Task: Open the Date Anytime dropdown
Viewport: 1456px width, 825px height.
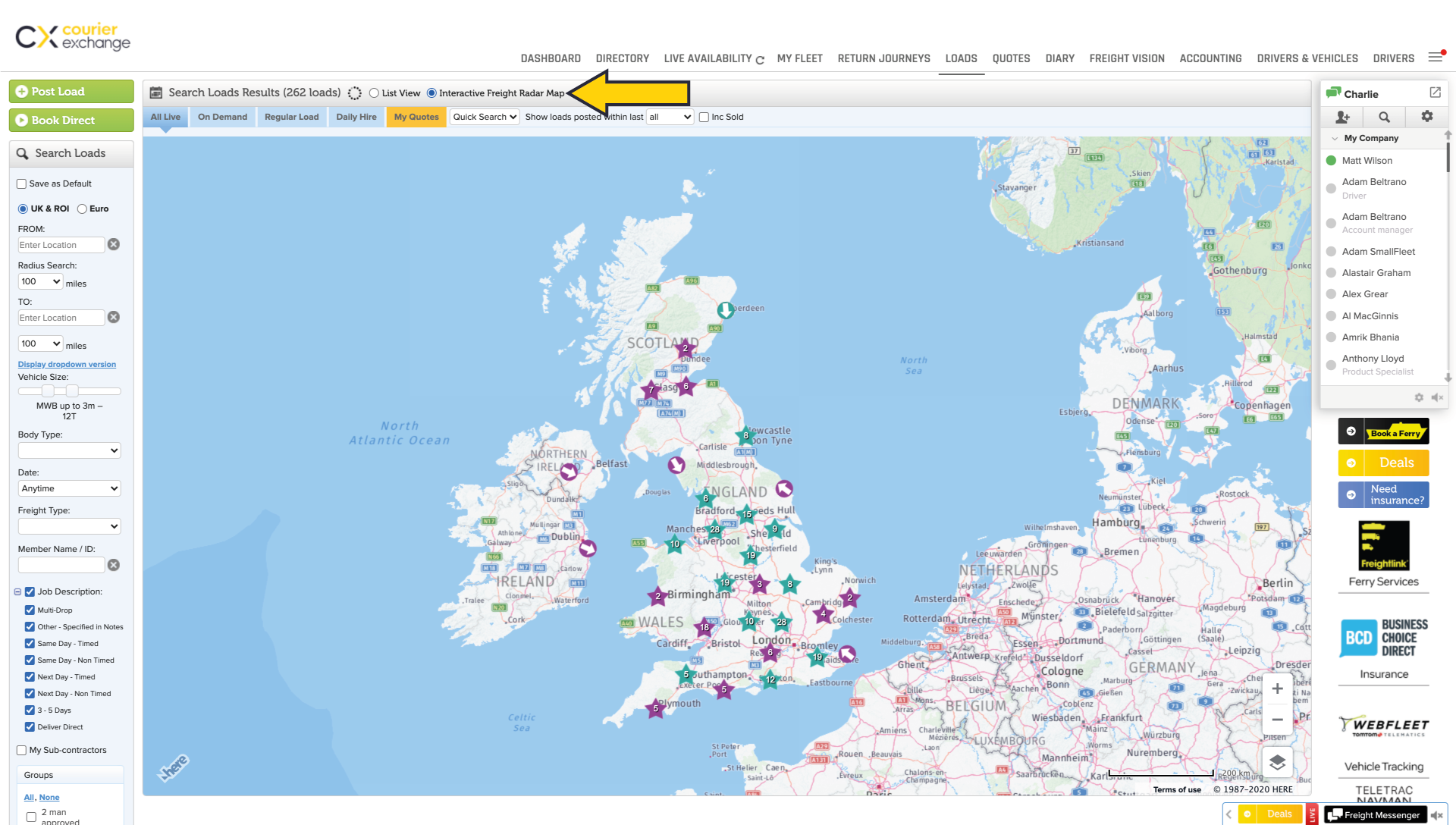Action: [x=69, y=488]
